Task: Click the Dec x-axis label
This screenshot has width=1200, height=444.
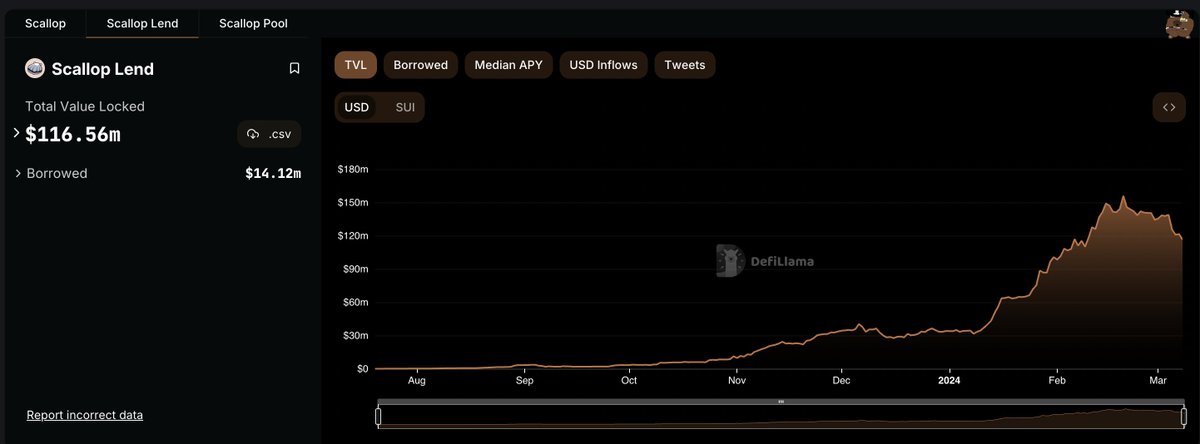Action: pyautogui.click(x=841, y=381)
